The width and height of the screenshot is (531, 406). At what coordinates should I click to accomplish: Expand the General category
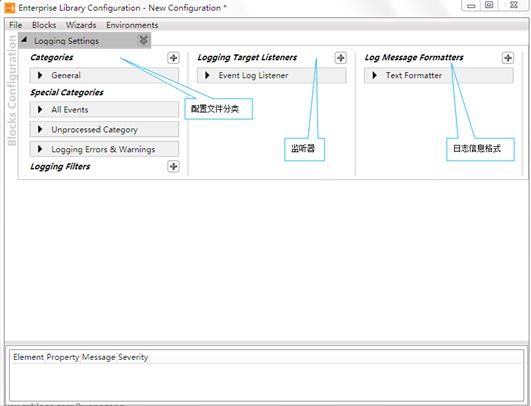(x=40, y=75)
